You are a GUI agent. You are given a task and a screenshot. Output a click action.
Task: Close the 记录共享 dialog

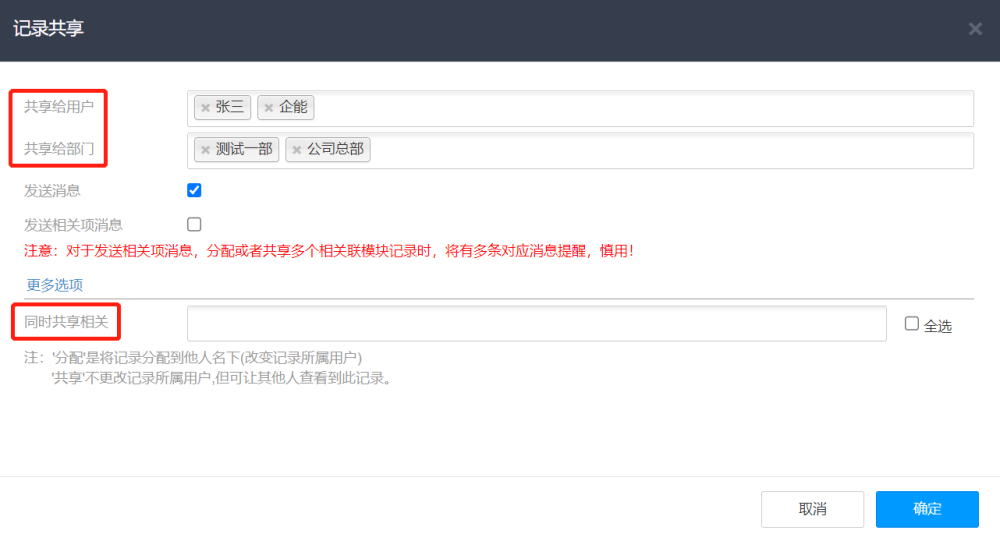pos(975,29)
